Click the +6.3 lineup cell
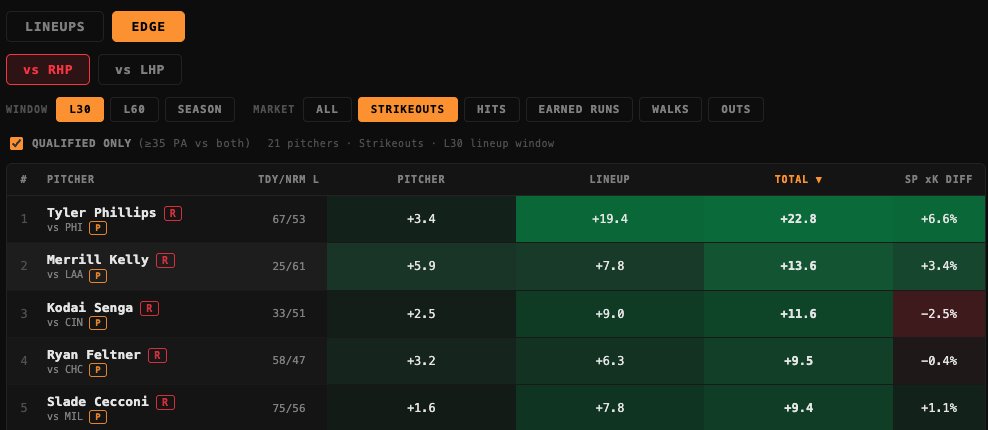The image size is (988, 430). tap(609, 361)
